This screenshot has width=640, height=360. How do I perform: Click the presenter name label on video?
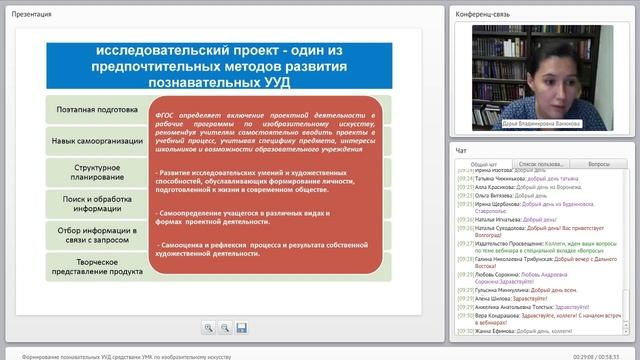[x=541, y=124]
